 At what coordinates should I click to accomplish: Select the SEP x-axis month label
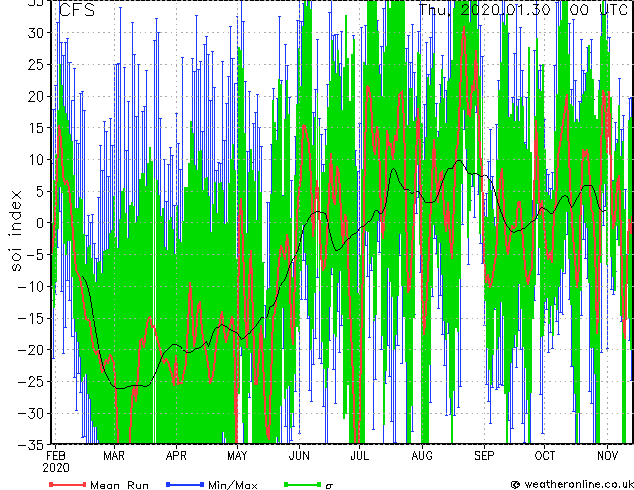484,456
